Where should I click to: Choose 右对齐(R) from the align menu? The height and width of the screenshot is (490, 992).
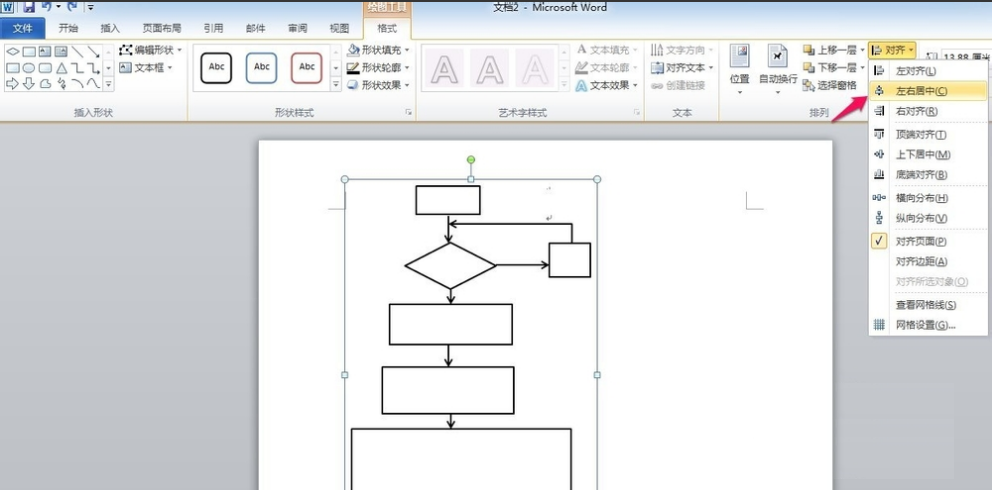tap(928, 111)
